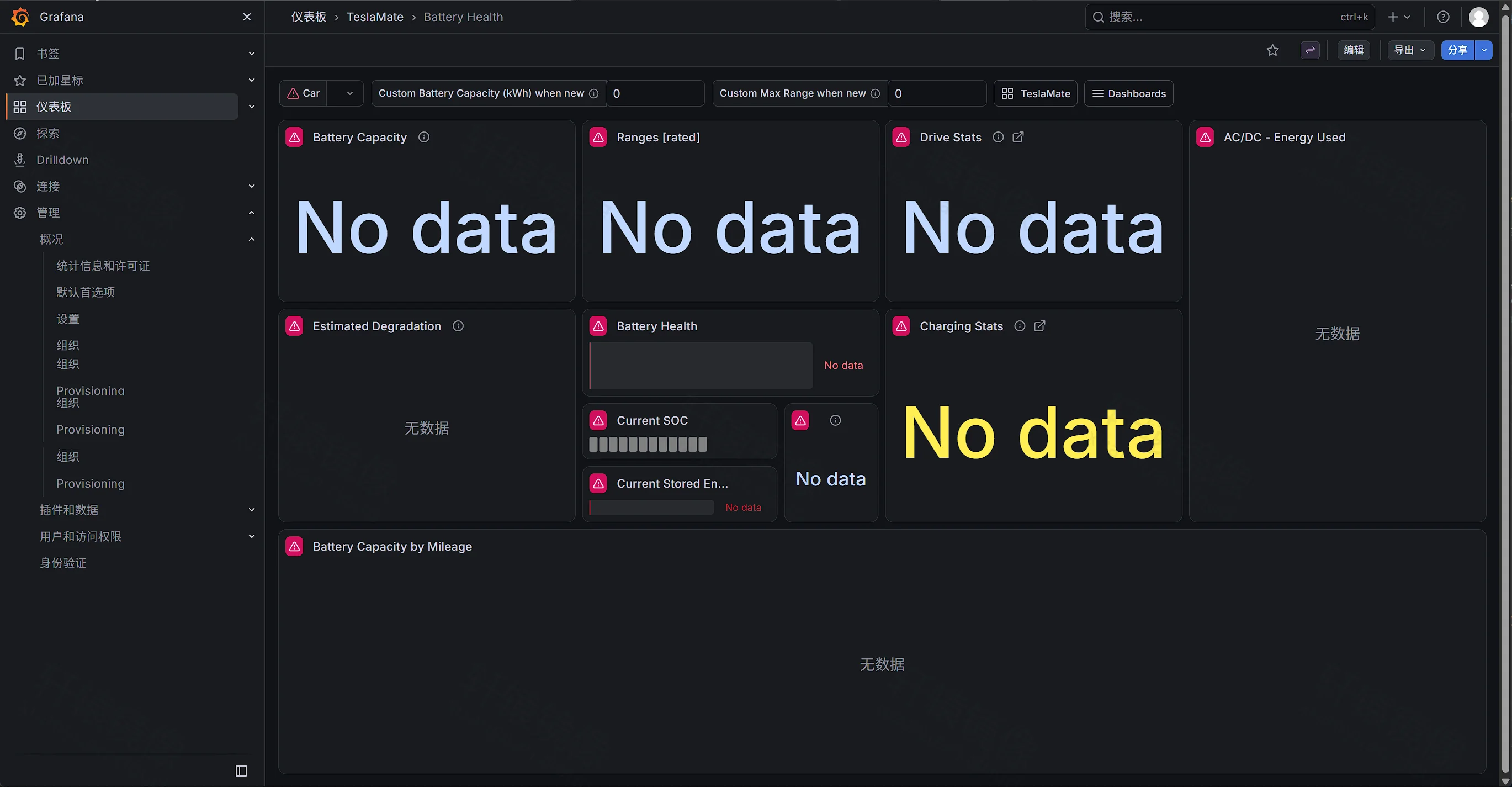Focus the Custom Max Range input

(x=937, y=93)
